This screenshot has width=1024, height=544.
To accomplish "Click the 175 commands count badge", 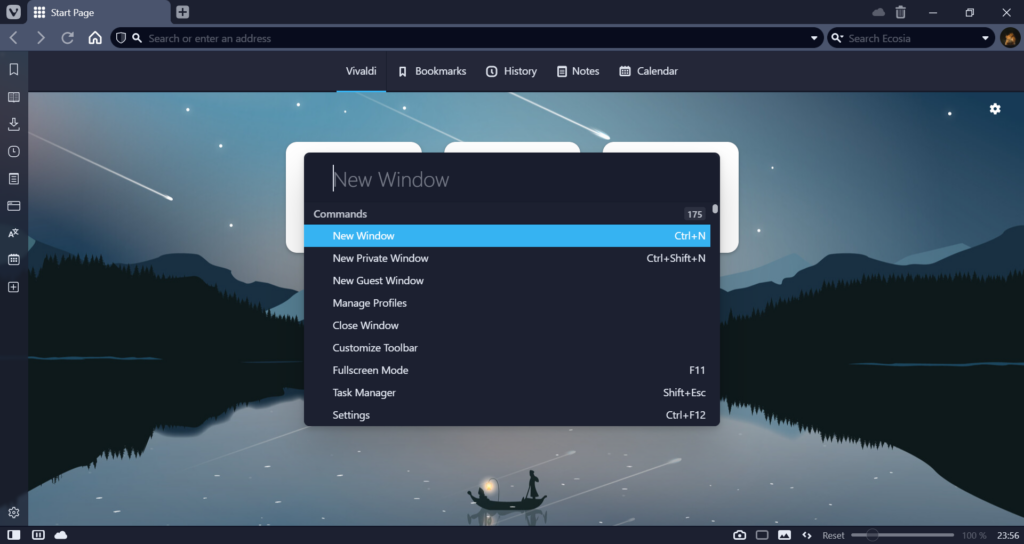I will [694, 214].
